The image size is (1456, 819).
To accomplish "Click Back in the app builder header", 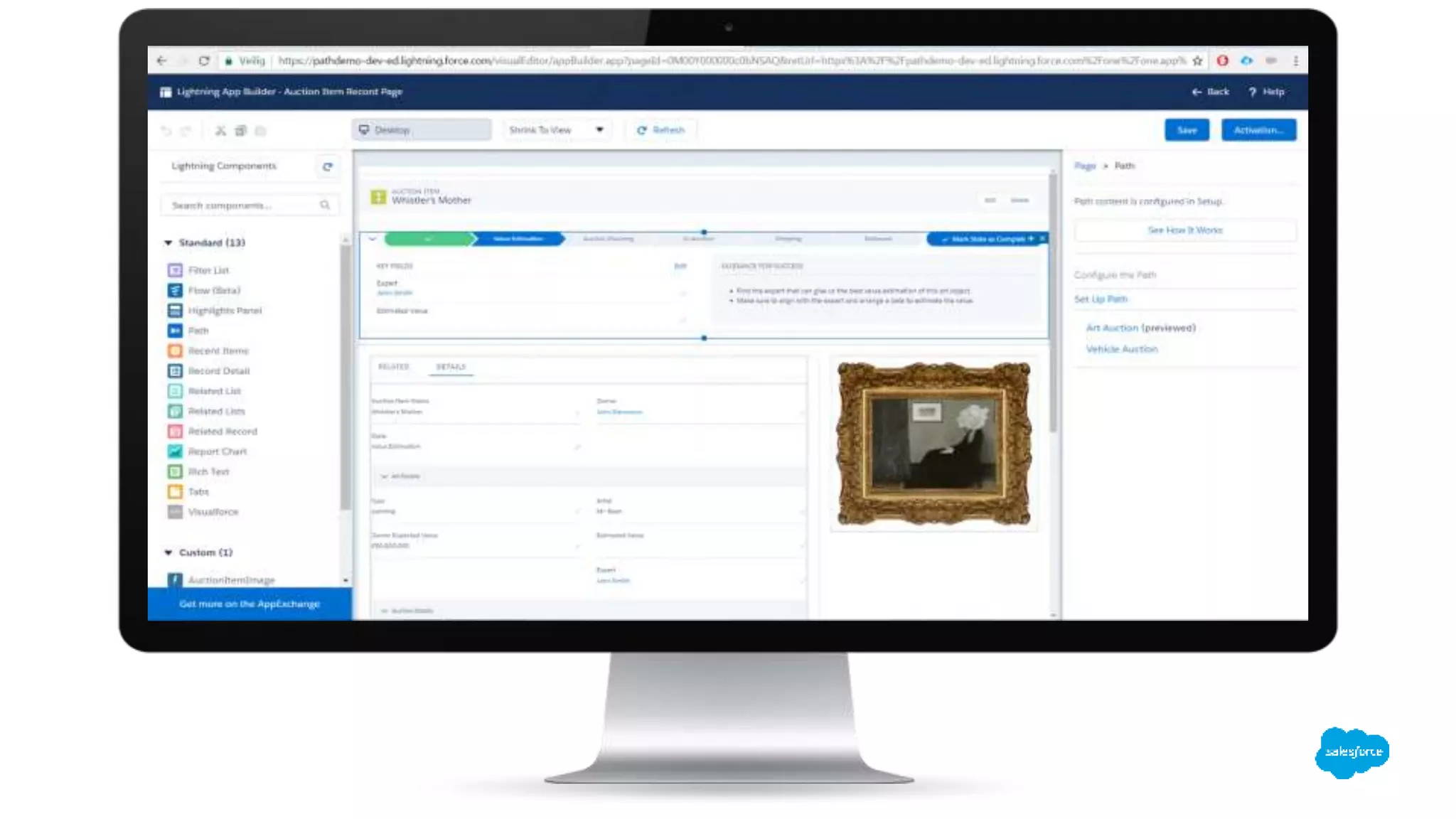I will click(x=1210, y=92).
